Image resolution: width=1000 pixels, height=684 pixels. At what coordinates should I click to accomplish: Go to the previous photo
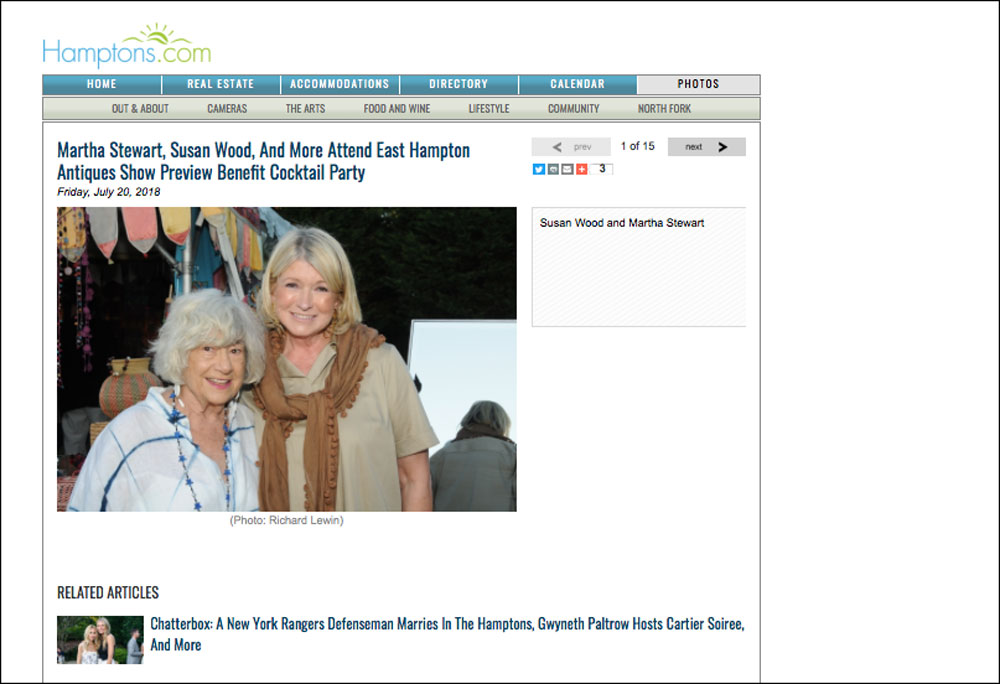571,147
